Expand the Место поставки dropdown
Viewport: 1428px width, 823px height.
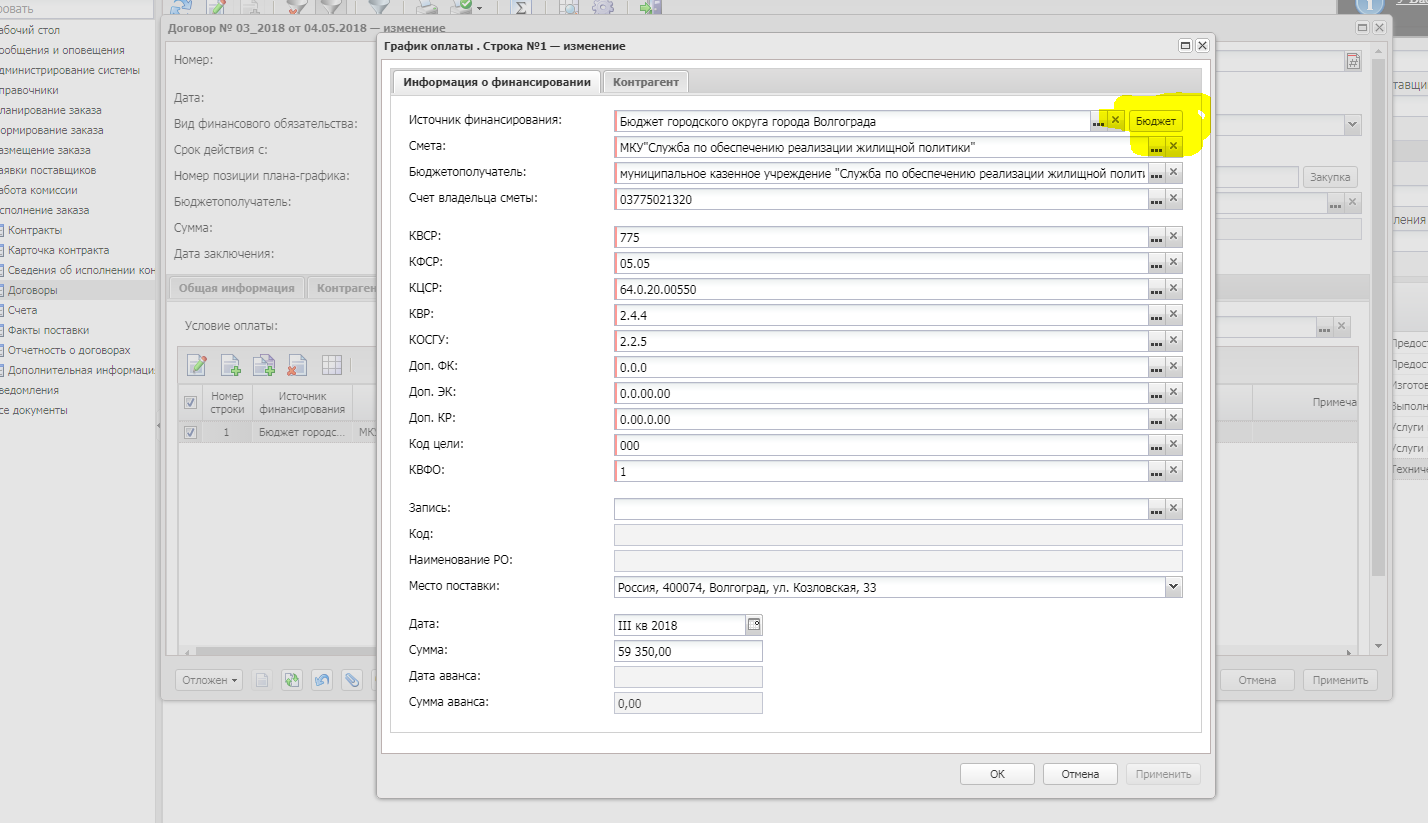1173,587
